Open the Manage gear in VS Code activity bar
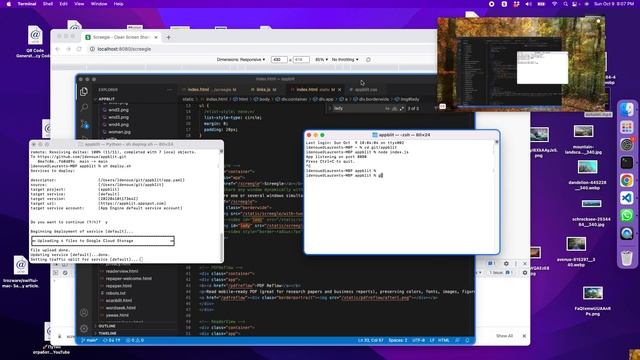The height and width of the screenshot is (360, 640). pos(84,328)
